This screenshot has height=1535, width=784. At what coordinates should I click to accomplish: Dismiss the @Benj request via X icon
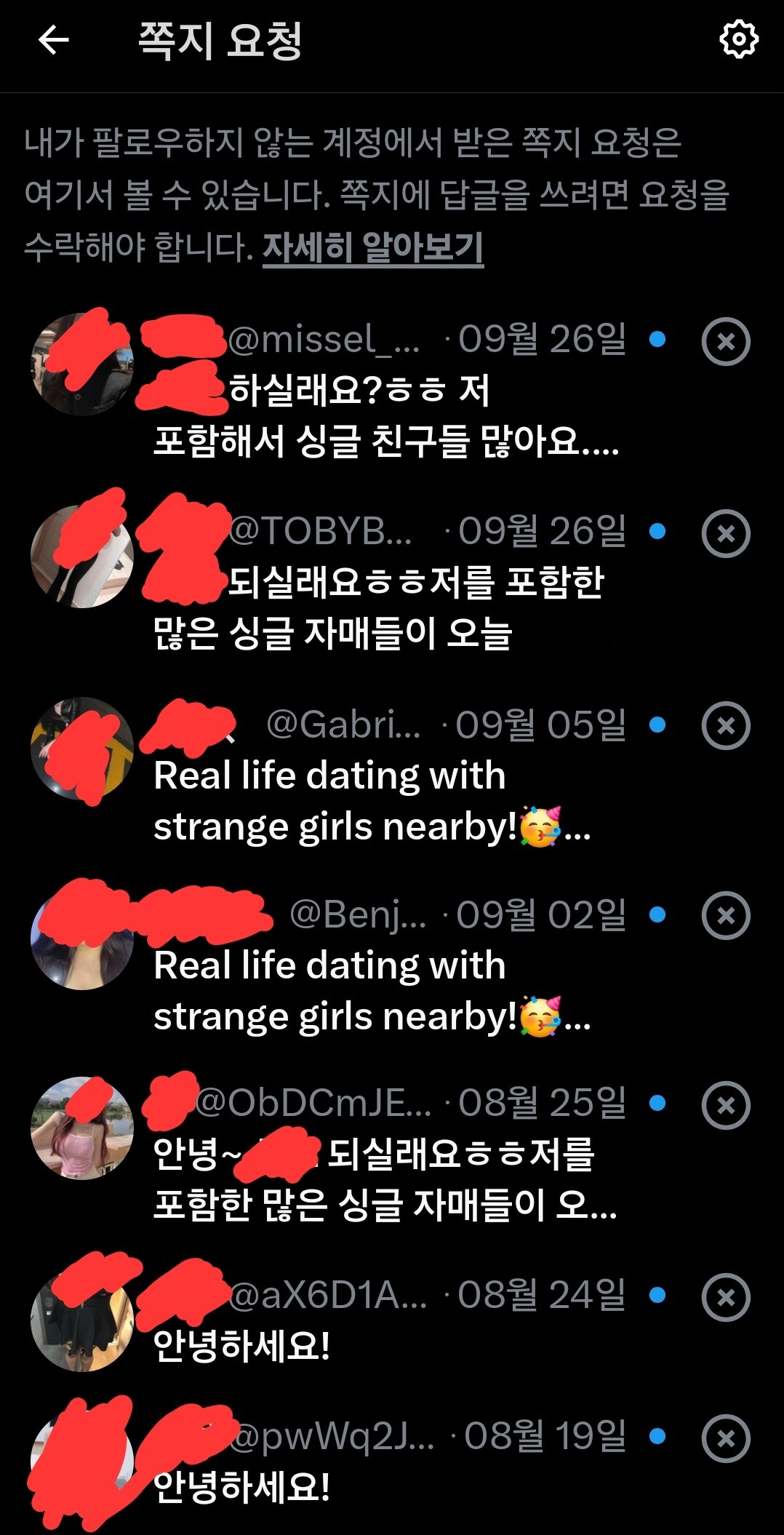tap(726, 915)
